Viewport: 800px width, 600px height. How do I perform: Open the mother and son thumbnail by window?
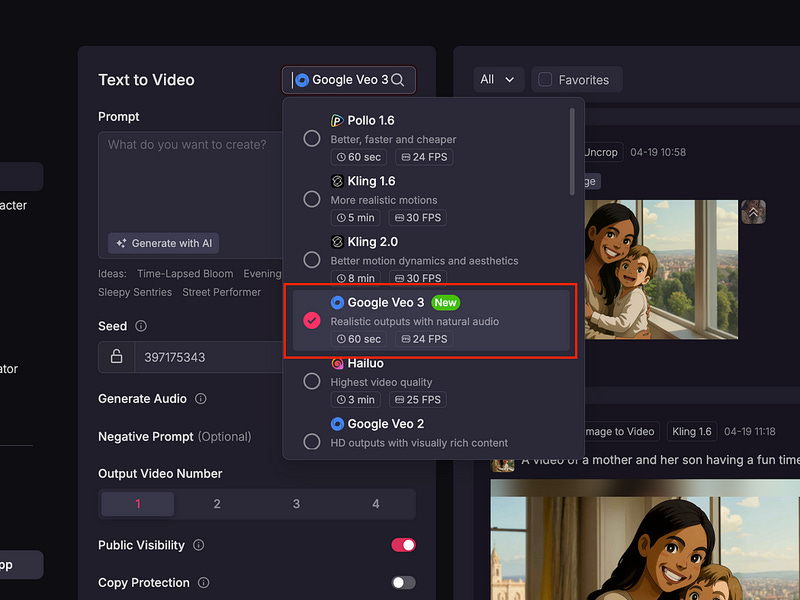coord(661,269)
